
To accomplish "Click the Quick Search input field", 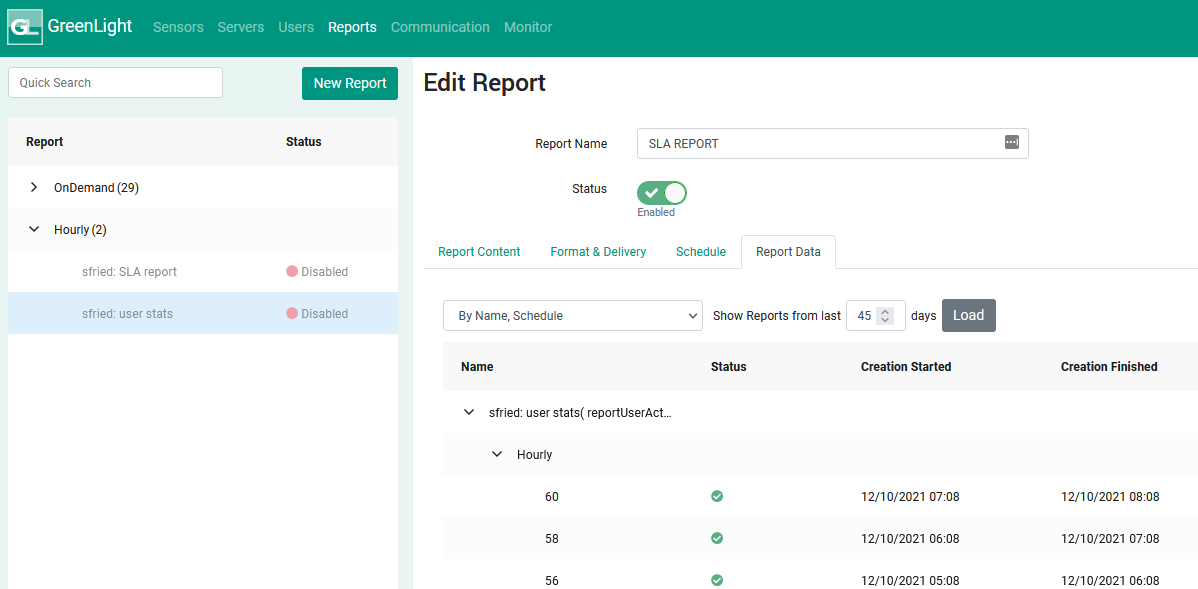I will [x=115, y=83].
